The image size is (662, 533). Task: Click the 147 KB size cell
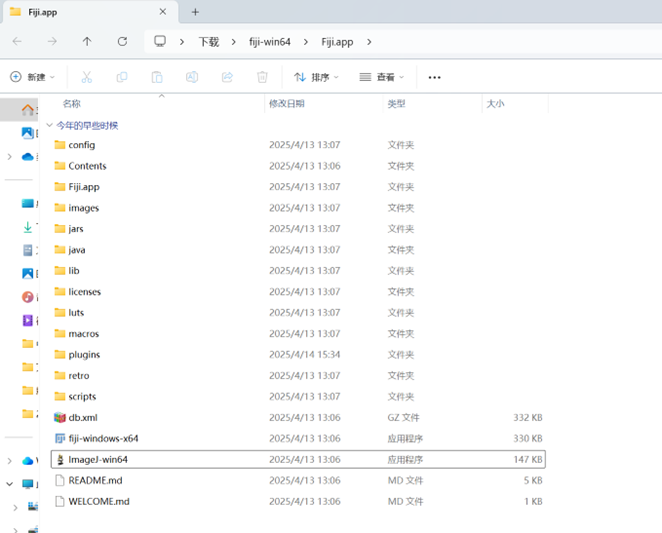pos(528,460)
